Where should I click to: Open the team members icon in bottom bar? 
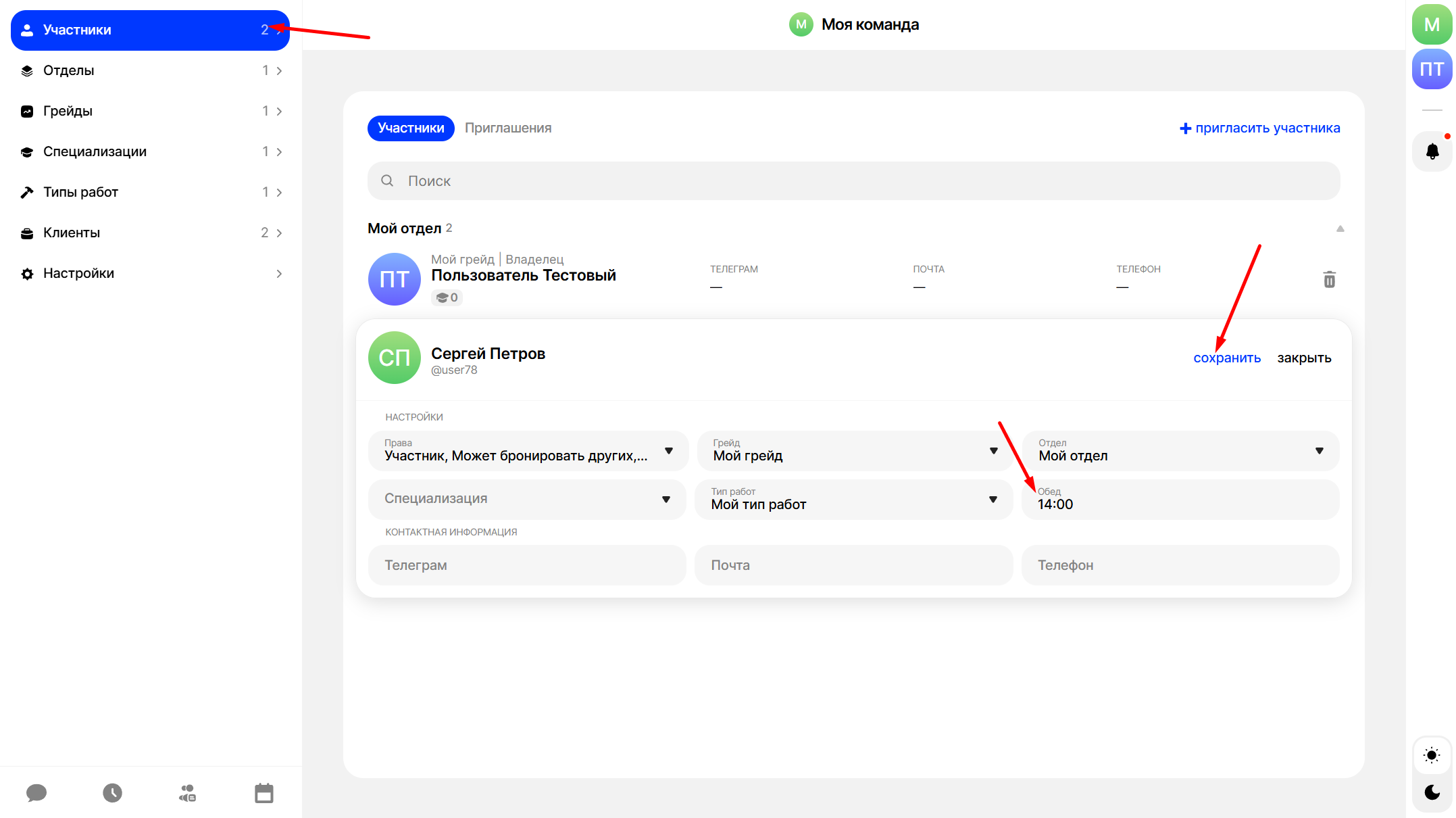point(188,792)
